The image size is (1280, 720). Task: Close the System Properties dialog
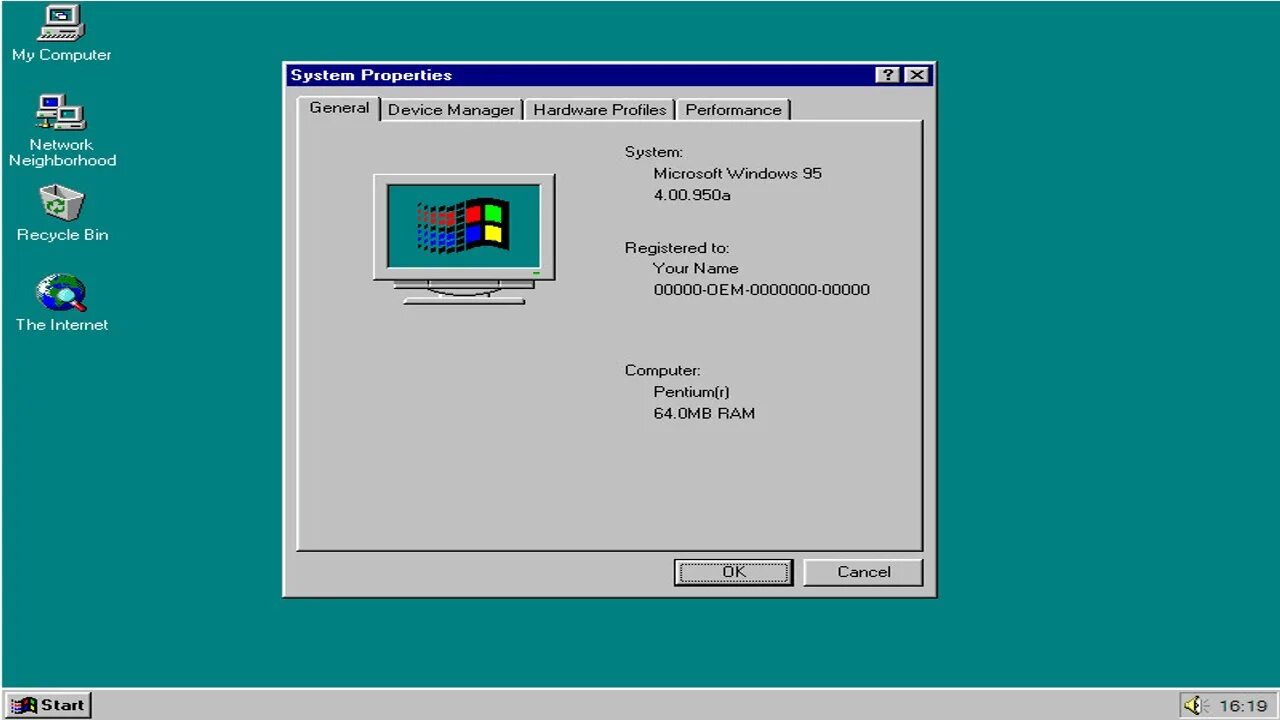click(x=917, y=75)
